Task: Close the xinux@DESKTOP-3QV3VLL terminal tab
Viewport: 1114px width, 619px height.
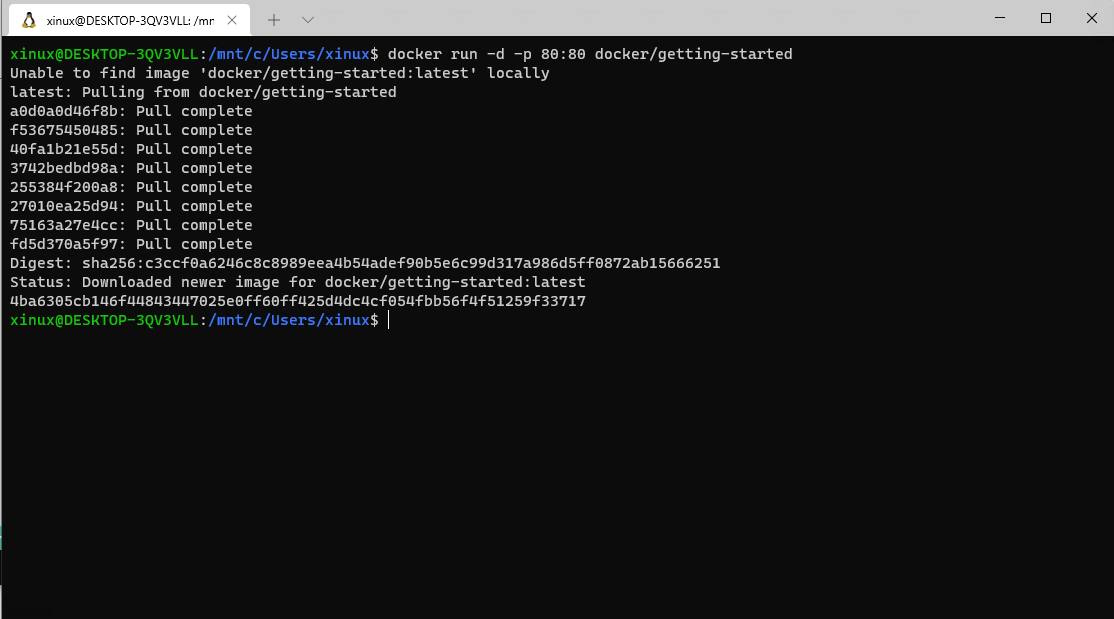Action: pos(235,19)
